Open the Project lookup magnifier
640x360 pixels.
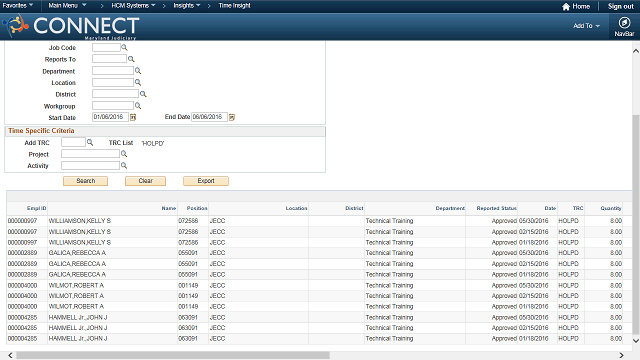(x=124, y=154)
